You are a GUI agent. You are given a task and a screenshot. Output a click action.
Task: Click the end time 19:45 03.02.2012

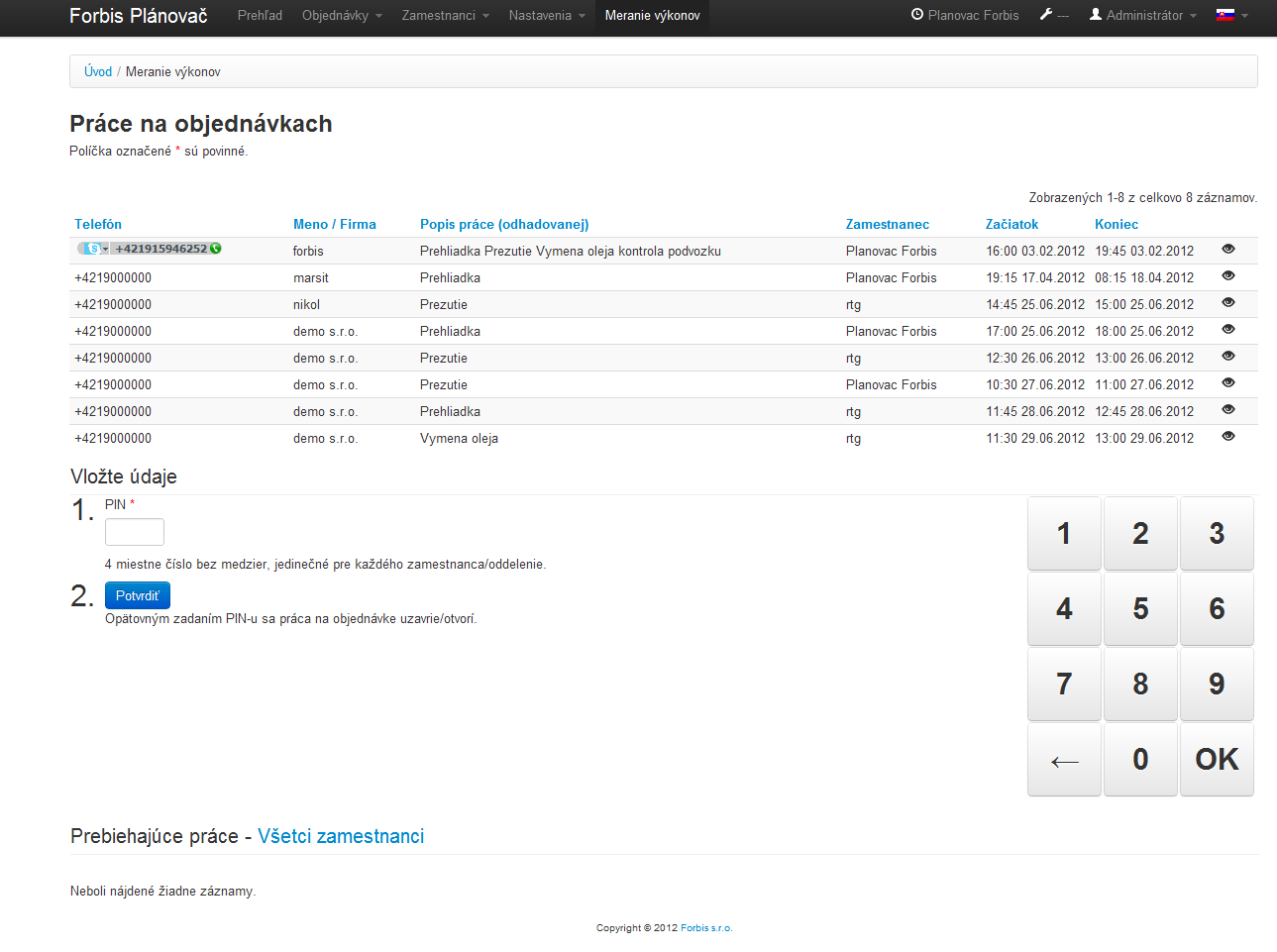[x=1144, y=251]
